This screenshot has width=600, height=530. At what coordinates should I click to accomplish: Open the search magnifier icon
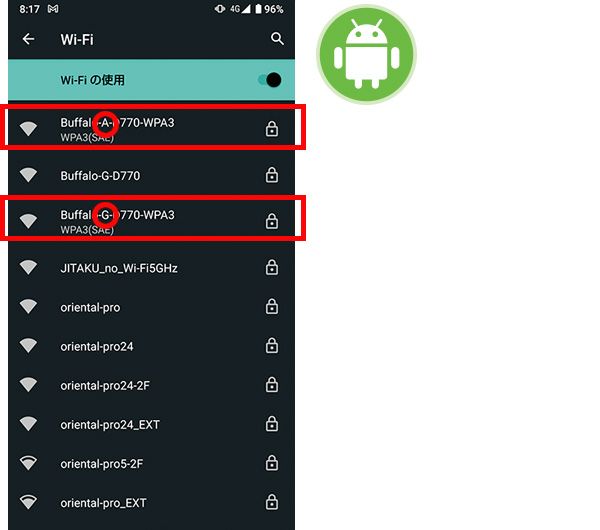(277, 39)
